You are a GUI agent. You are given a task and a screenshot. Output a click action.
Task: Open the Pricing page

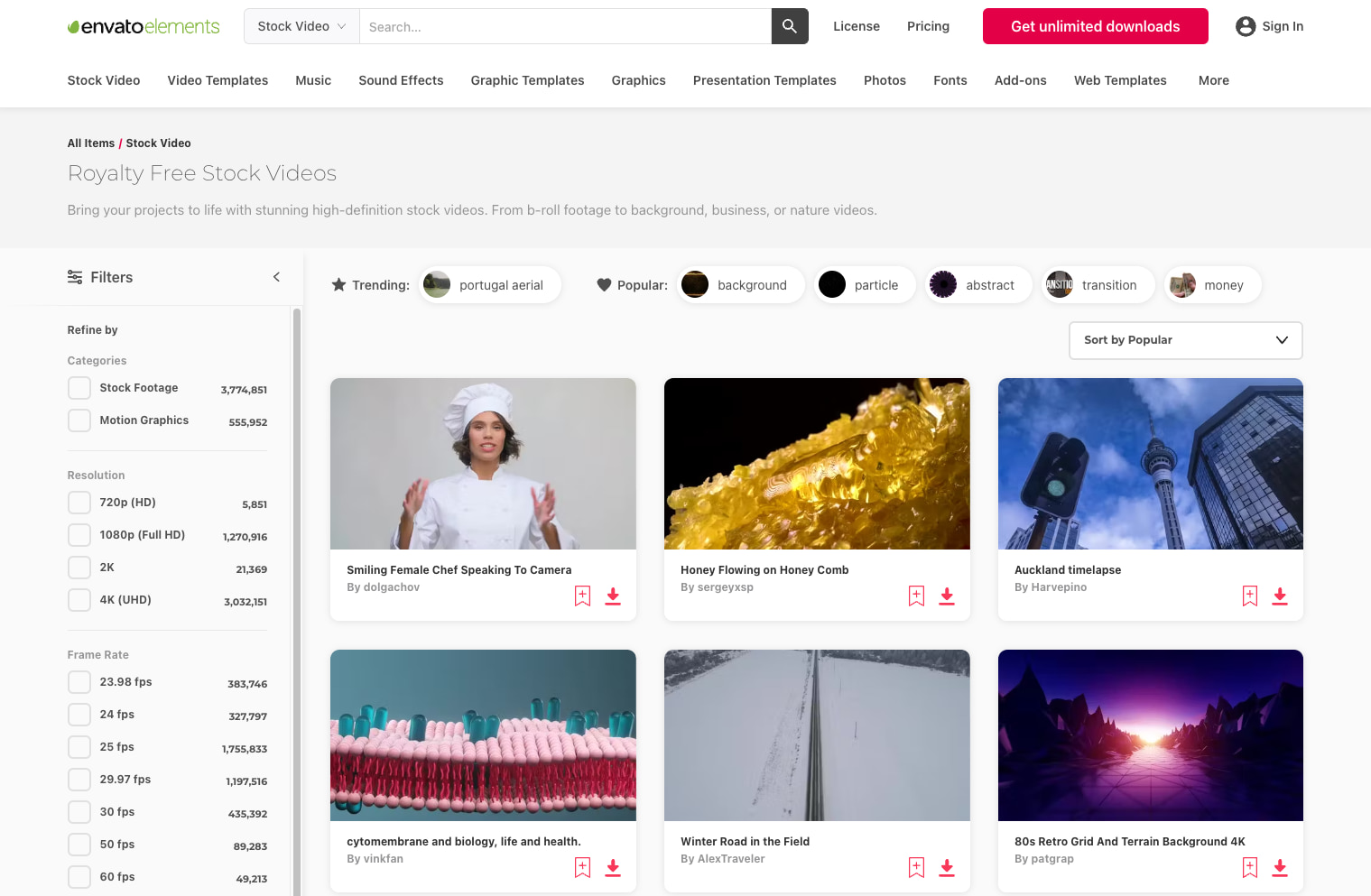[x=928, y=26]
